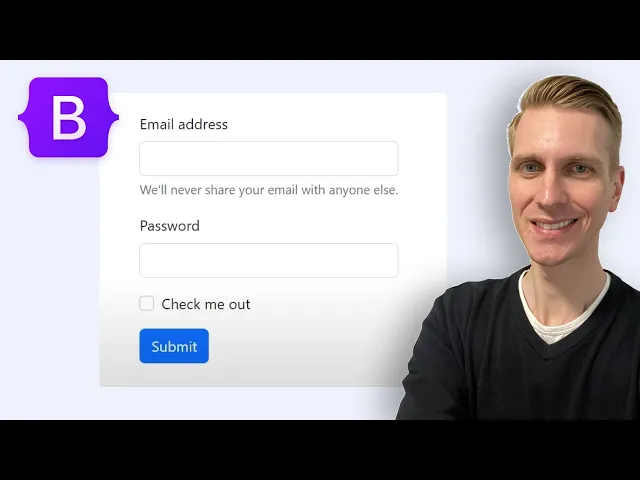Click the Check me out label text
This screenshot has width=640, height=480.
206,304
